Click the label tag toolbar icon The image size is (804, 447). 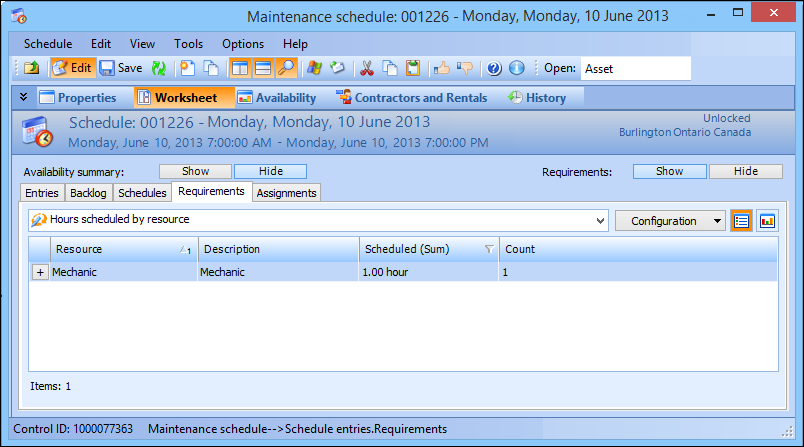(x=337, y=68)
